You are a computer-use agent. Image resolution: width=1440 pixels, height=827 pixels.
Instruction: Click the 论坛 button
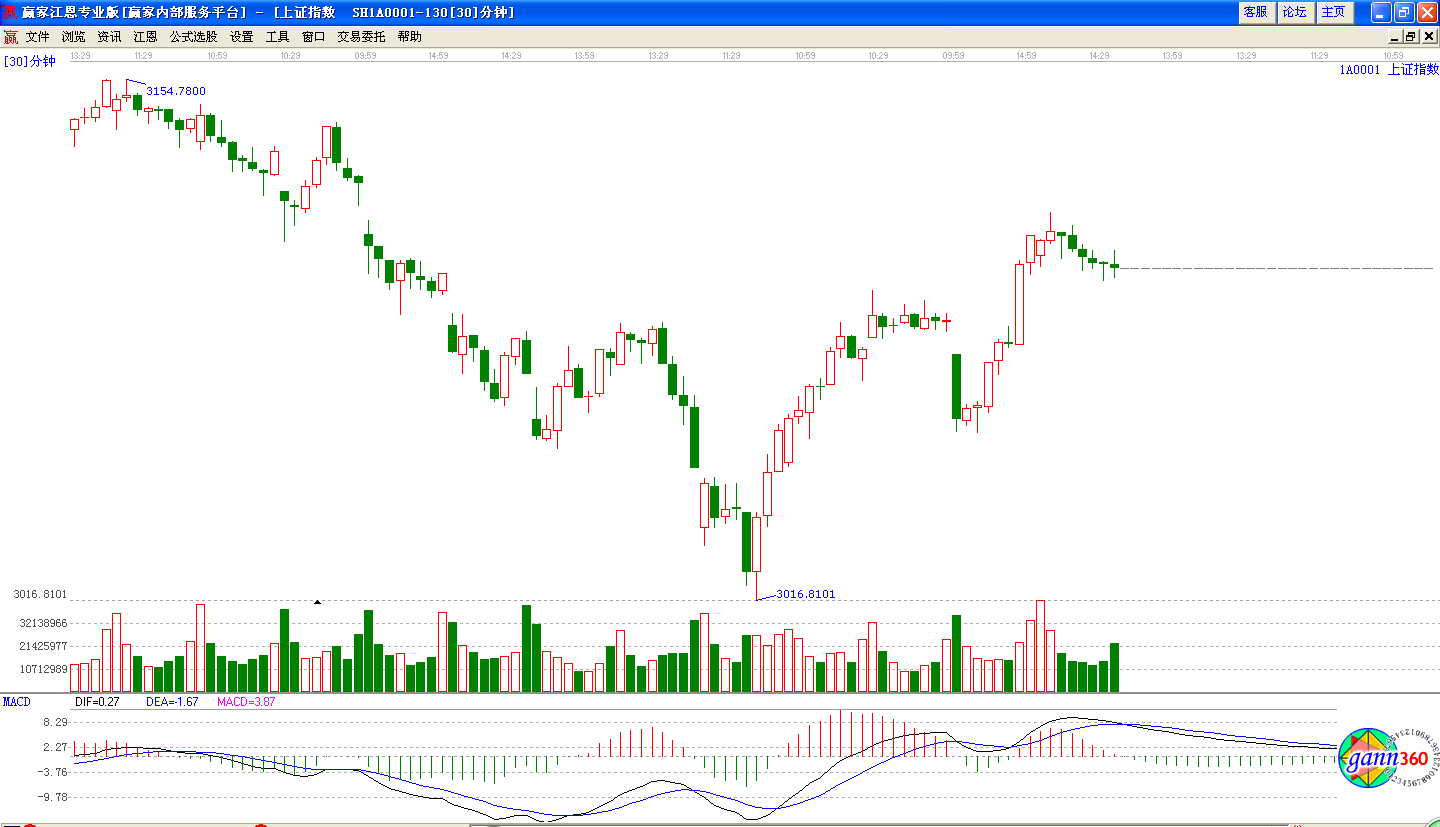click(x=1294, y=12)
